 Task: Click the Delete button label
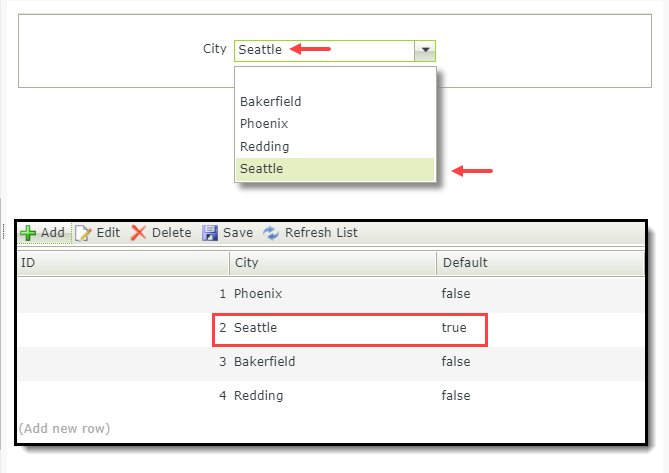[x=172, y=233]
